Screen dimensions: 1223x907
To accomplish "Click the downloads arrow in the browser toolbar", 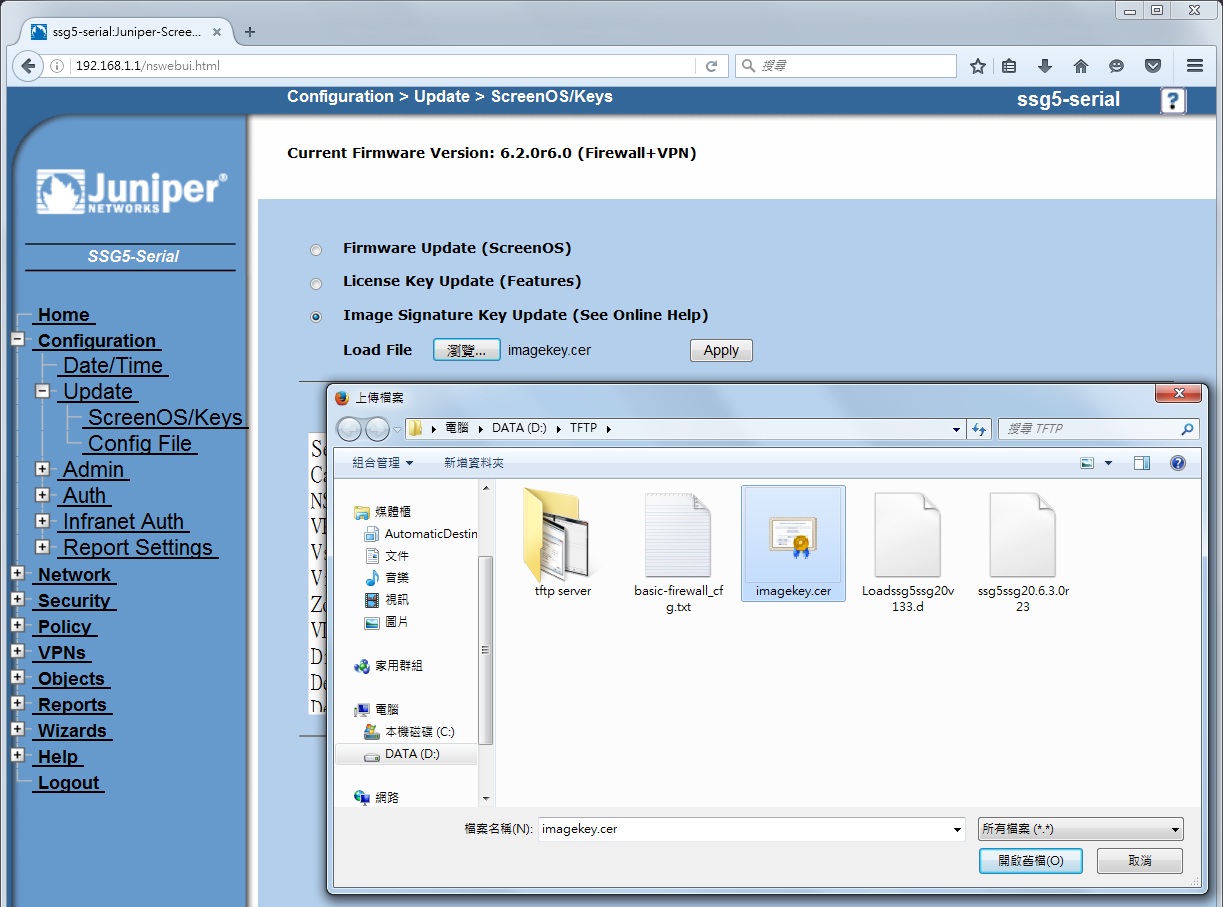I will point(1044,65).
